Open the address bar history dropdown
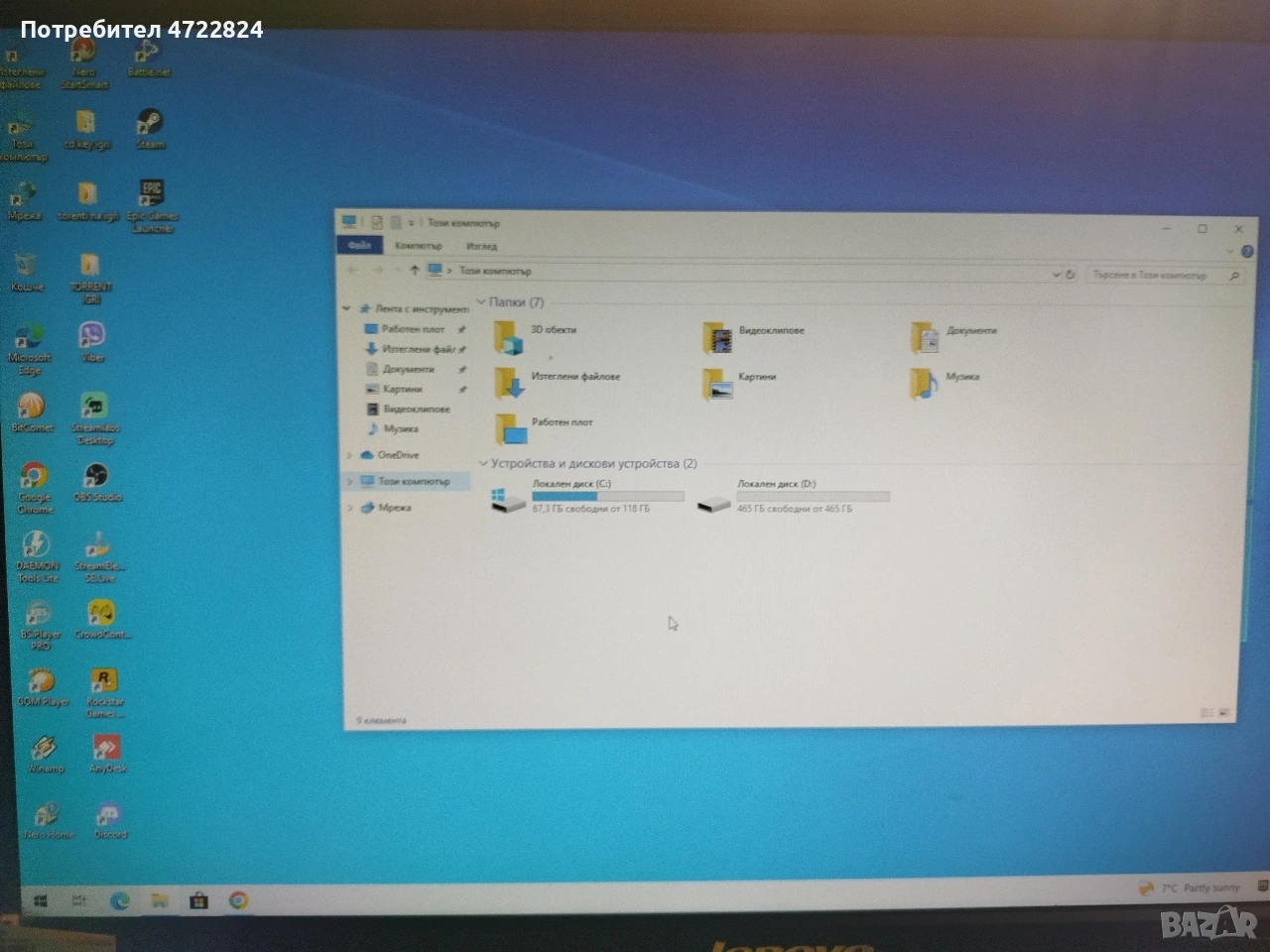1270x952 pixels. (x=1056, y=274)
